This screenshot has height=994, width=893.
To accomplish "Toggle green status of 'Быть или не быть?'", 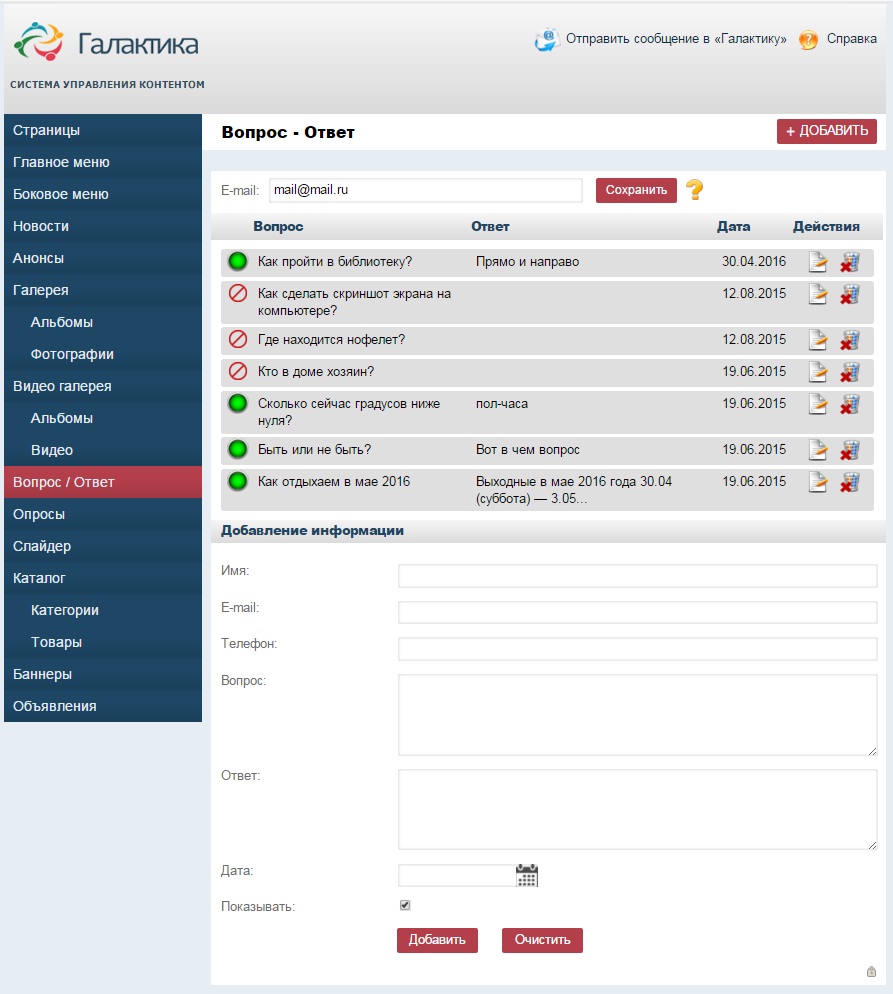I will click(238, 449).
